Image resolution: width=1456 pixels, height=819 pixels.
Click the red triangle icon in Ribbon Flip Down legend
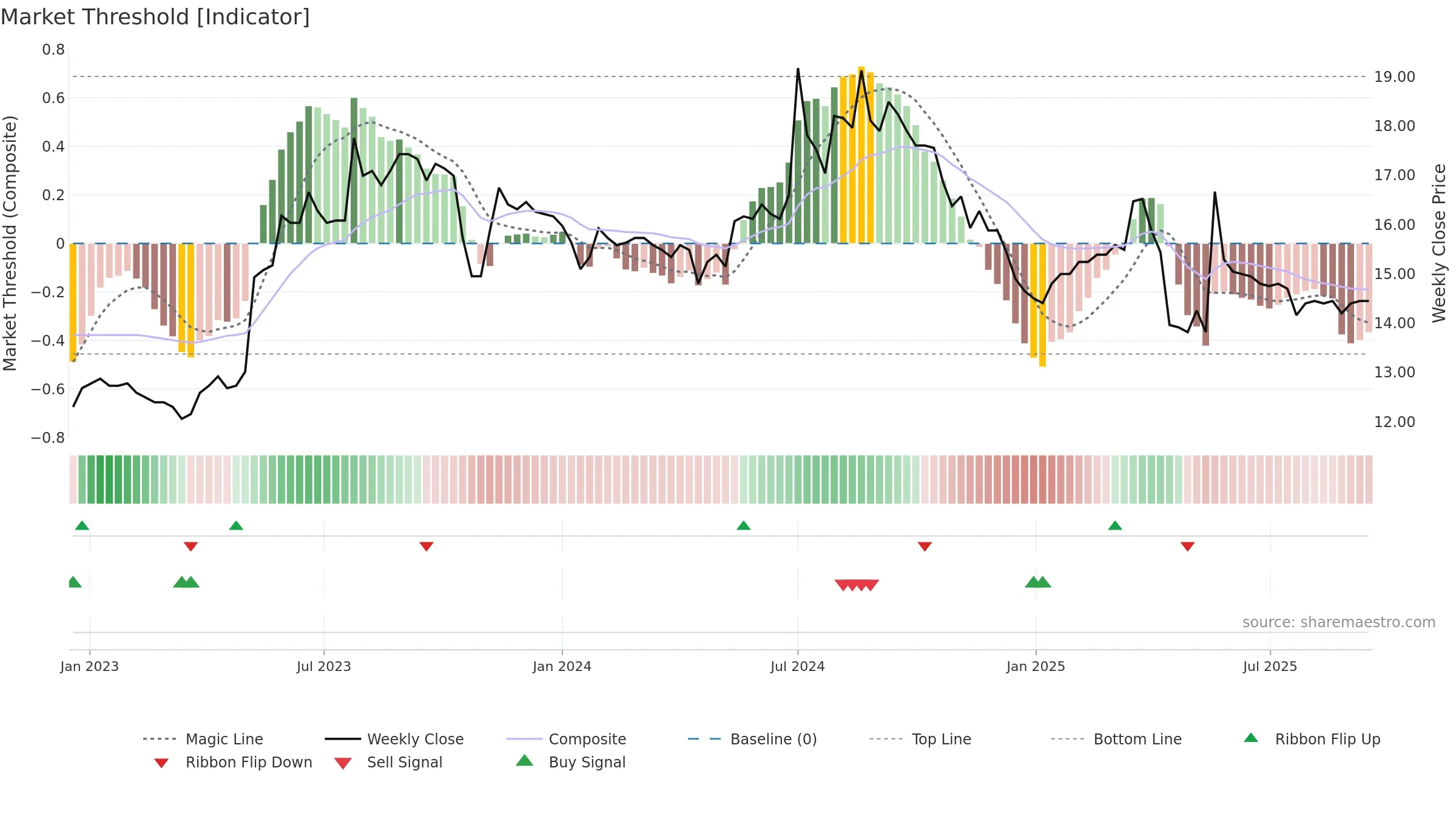pyautogui.click(x=161, y=763)
